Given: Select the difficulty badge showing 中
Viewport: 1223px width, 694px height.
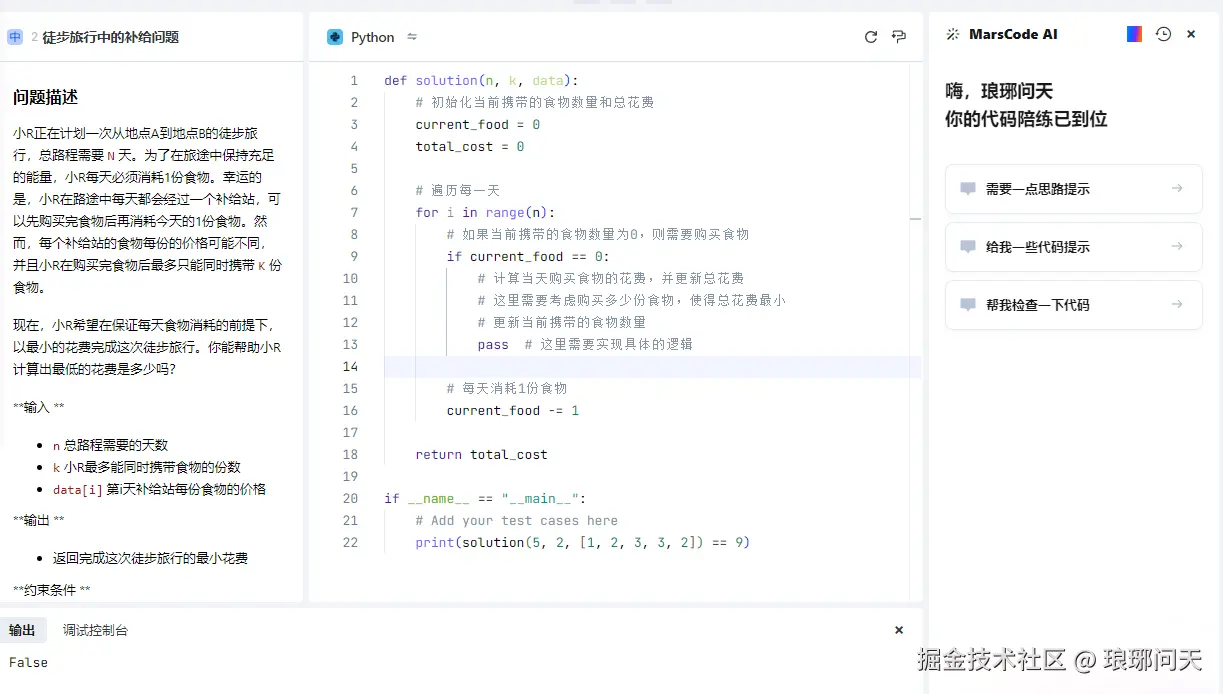Looking at the screenshot, I should point(16,36).
